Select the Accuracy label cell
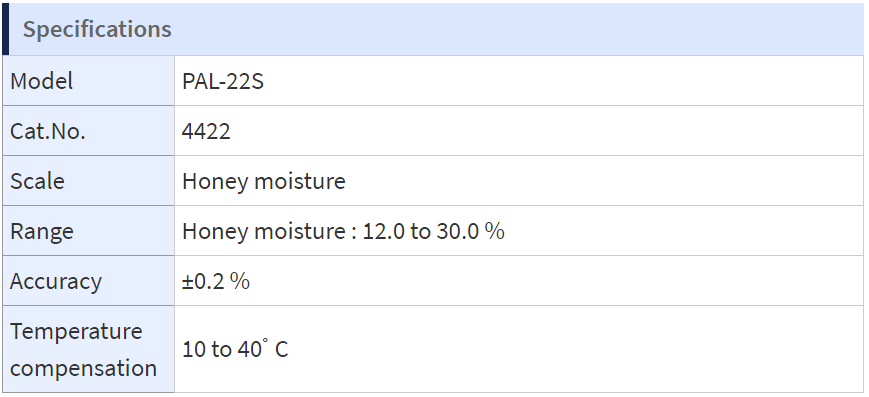This screenshot has width=869, height=397. click(88, 280)
